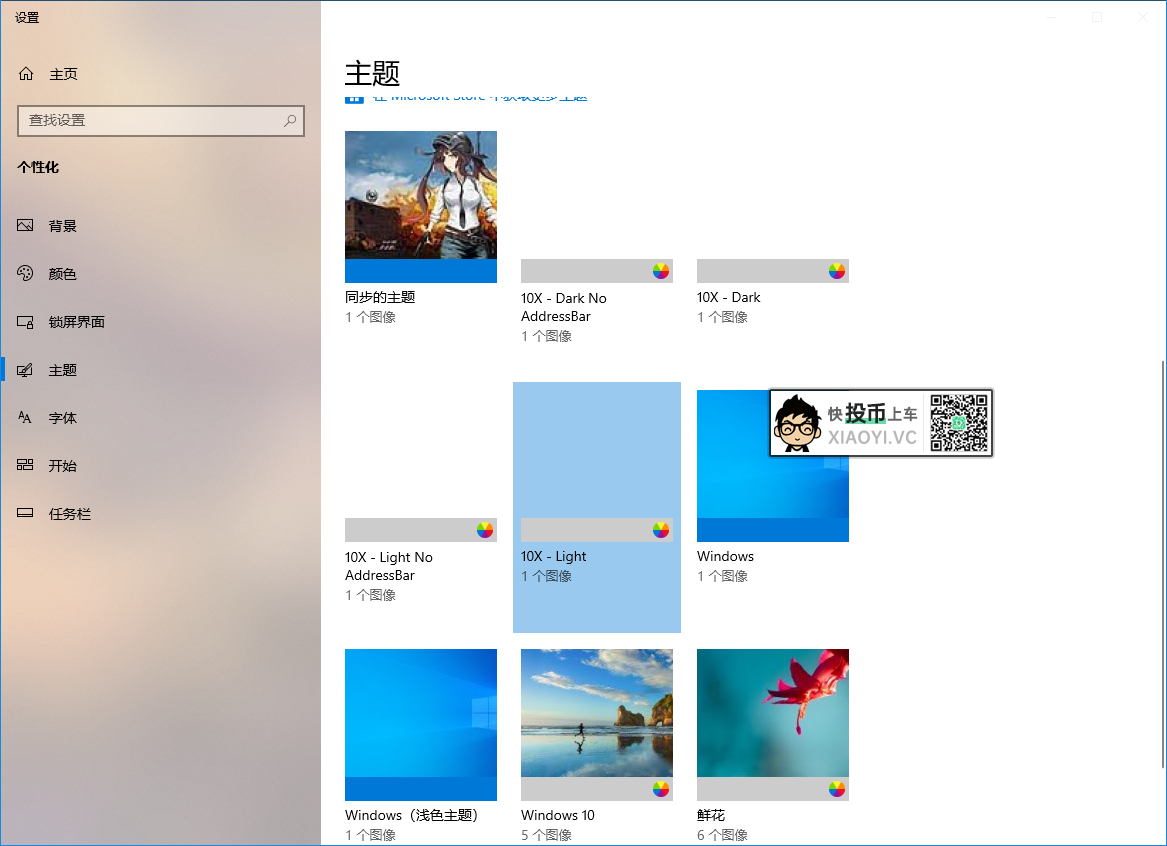Select the 主题 (Themes) brush icon
Viewport: 1167px width, 846px height.
point(25,369)
